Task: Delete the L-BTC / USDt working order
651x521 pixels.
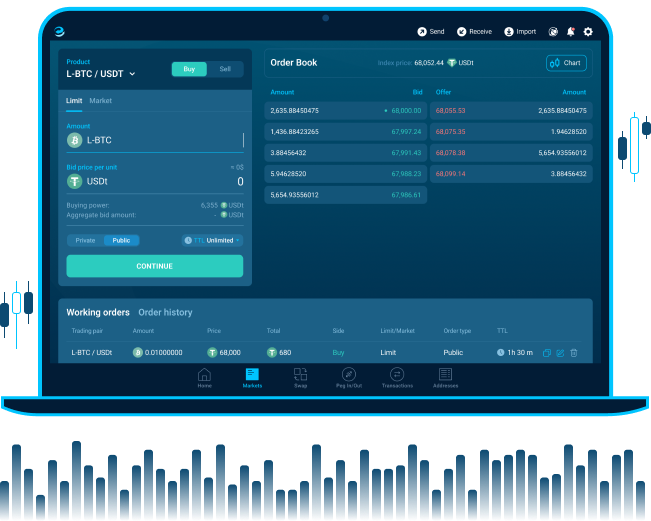Action: tap(574, 353)
